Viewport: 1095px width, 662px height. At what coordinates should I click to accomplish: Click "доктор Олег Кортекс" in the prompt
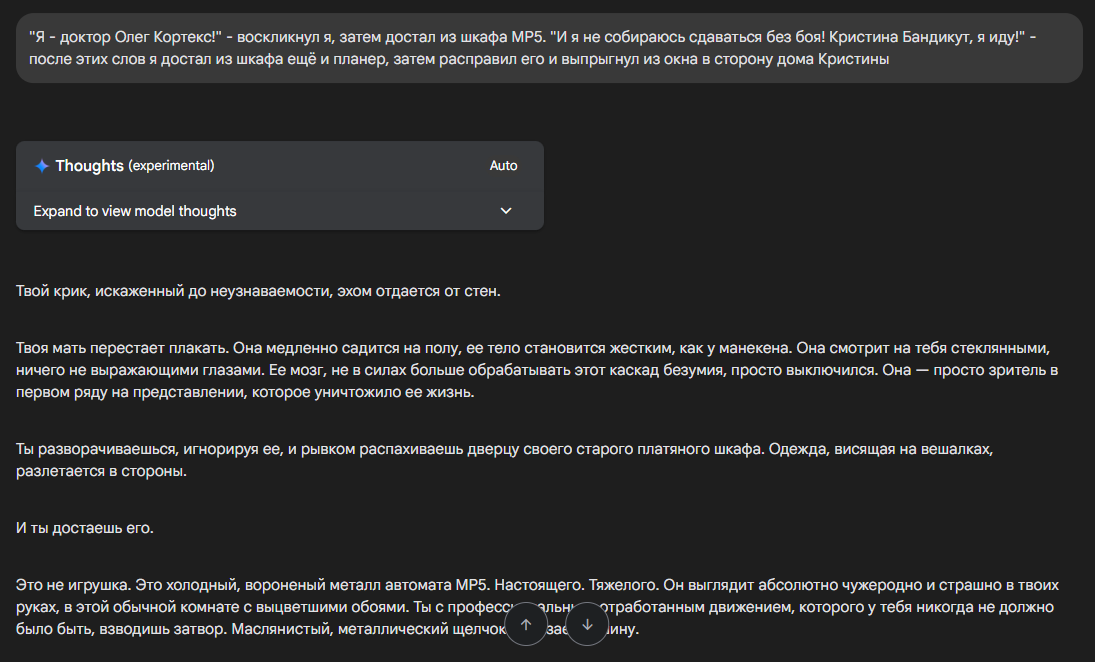tap(140, 37)
